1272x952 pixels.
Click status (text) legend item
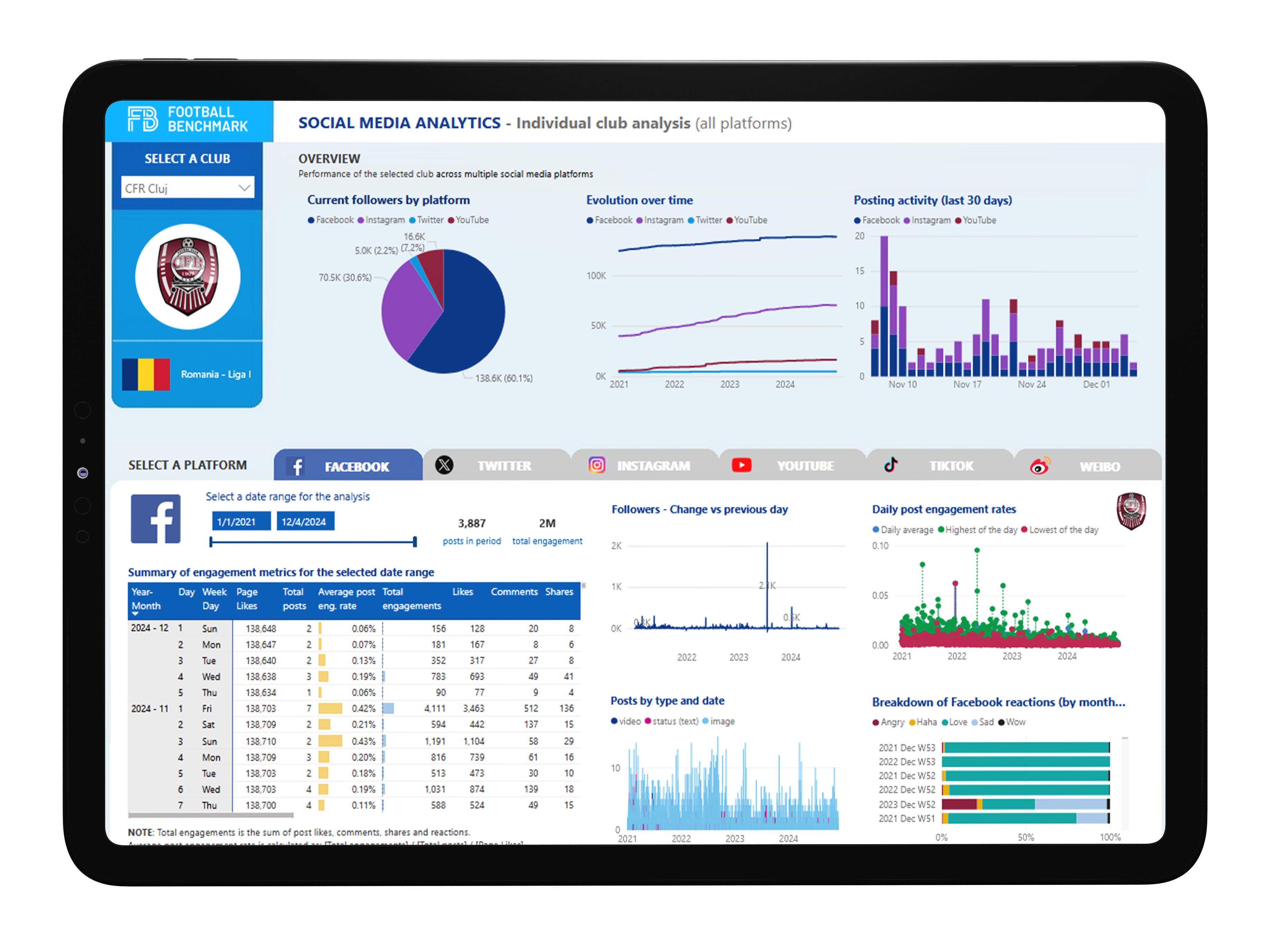pos(671,721)
